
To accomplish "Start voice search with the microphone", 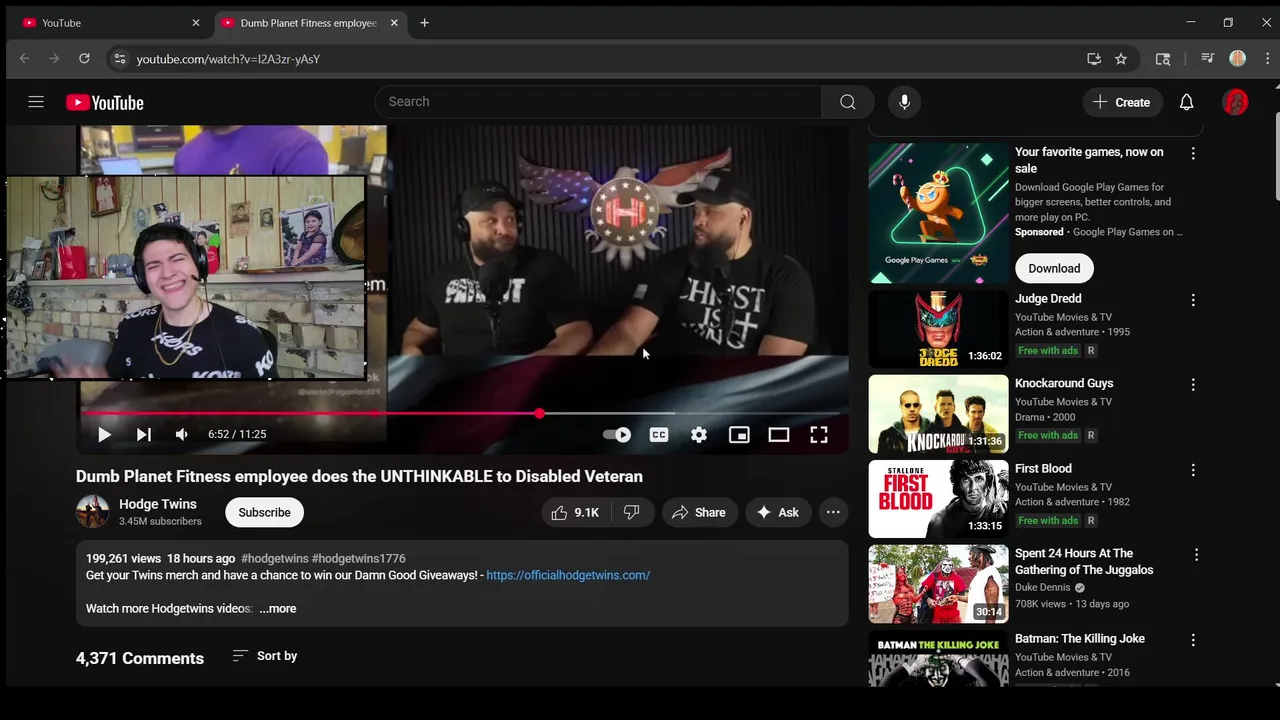I will coord(904,102).
